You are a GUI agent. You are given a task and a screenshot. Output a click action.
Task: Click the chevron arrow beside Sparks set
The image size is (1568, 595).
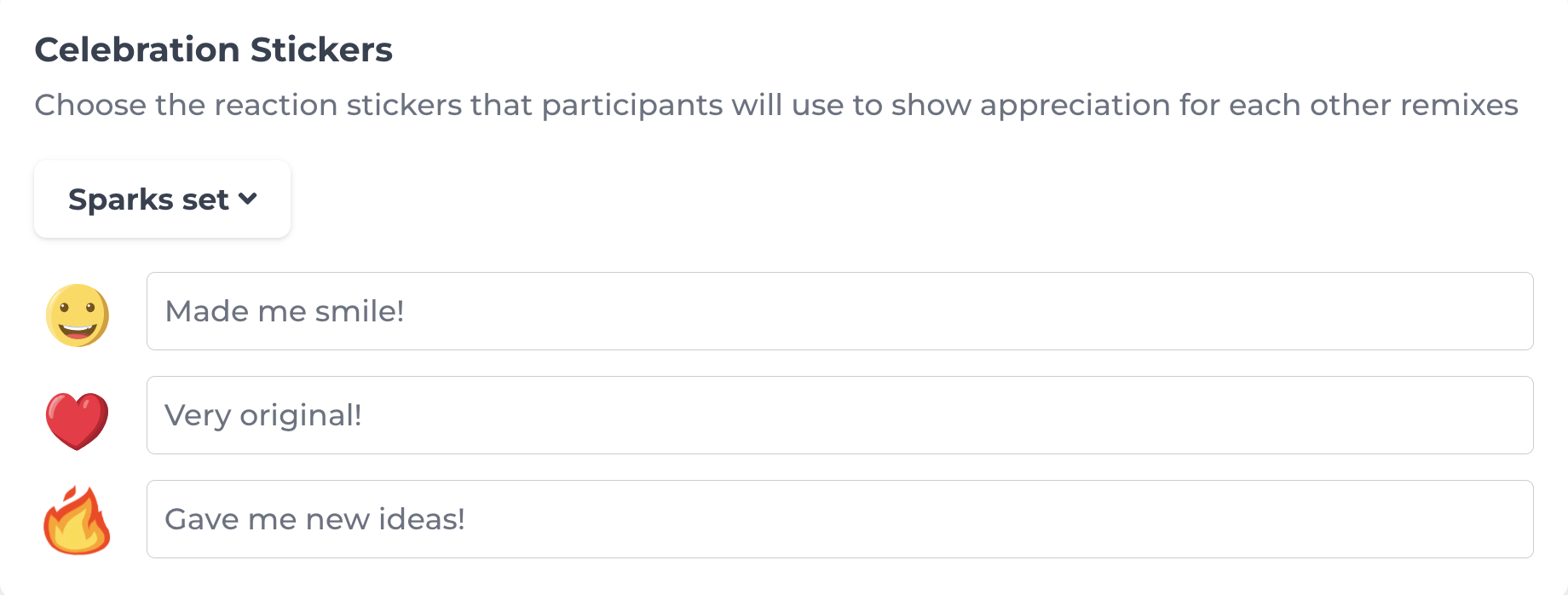pos(248,199)
